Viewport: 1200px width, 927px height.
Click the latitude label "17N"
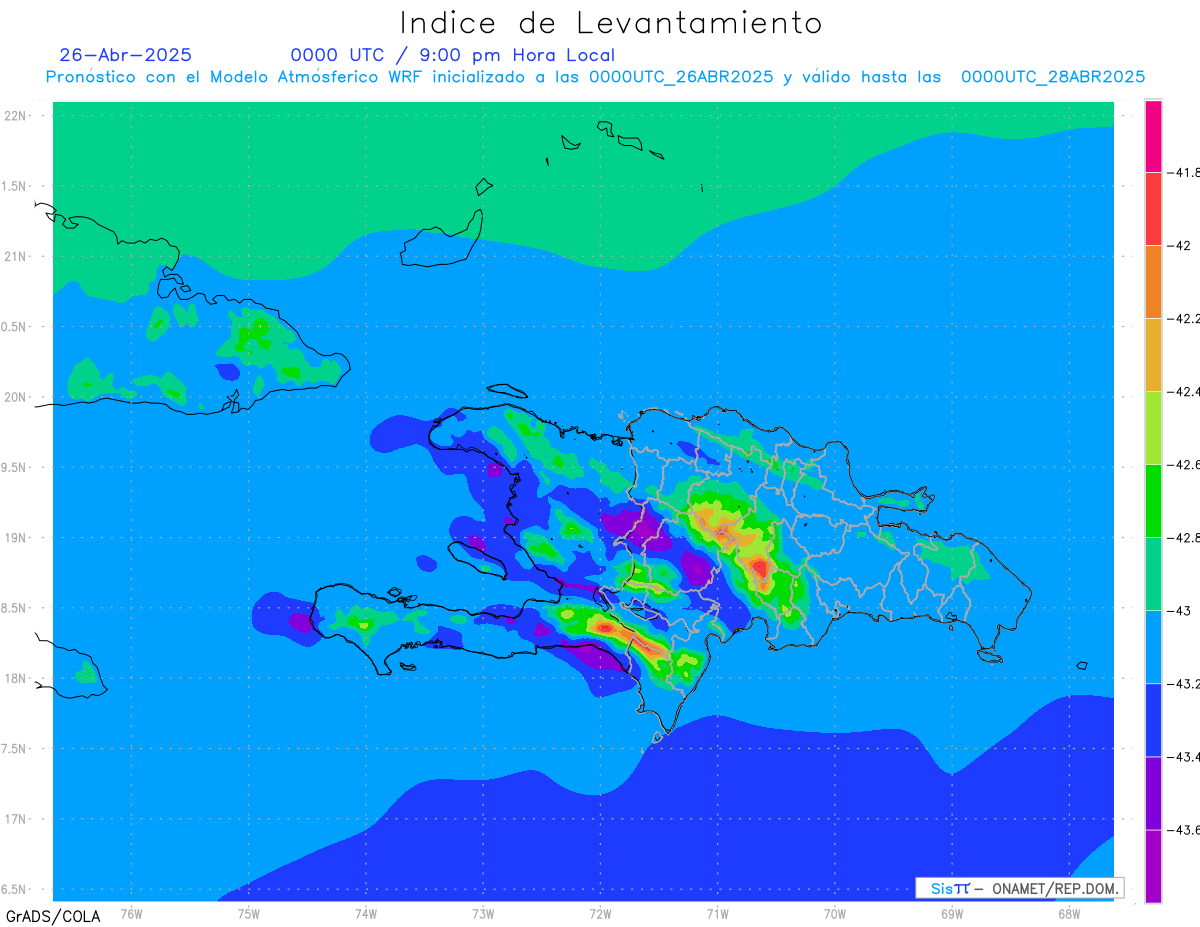[16, 819]
